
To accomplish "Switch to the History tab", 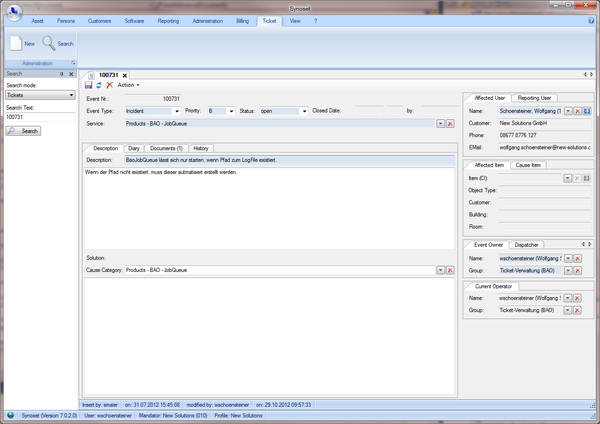I will (201, 148).
